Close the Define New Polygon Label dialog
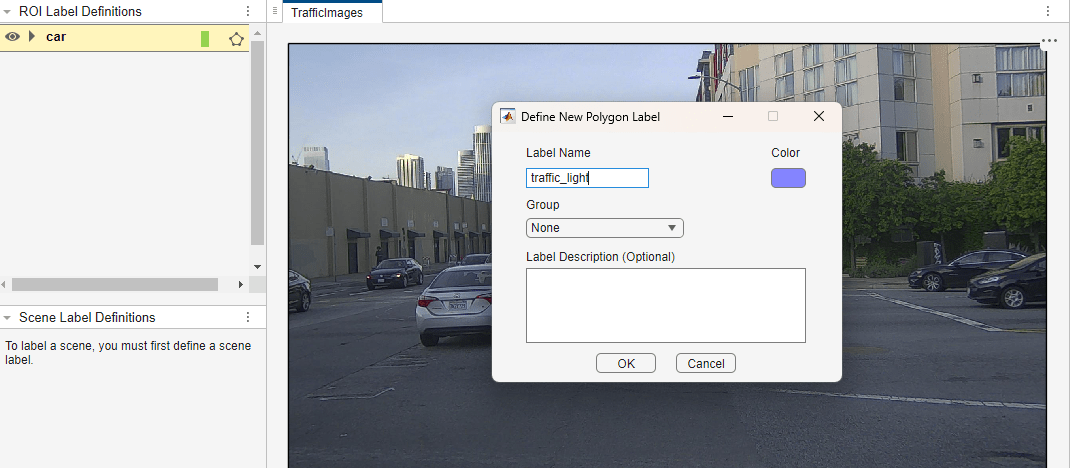 click(819, 116)
